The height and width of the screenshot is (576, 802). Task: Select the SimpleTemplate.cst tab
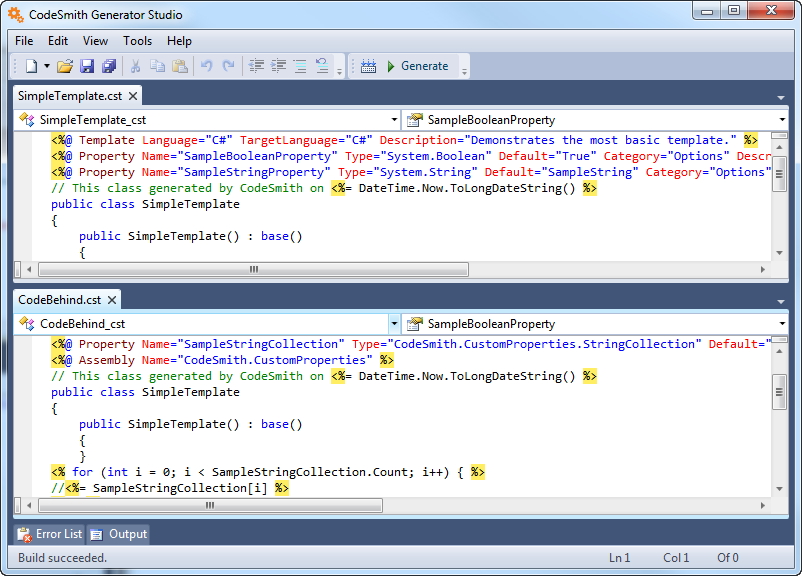(70, 96)
